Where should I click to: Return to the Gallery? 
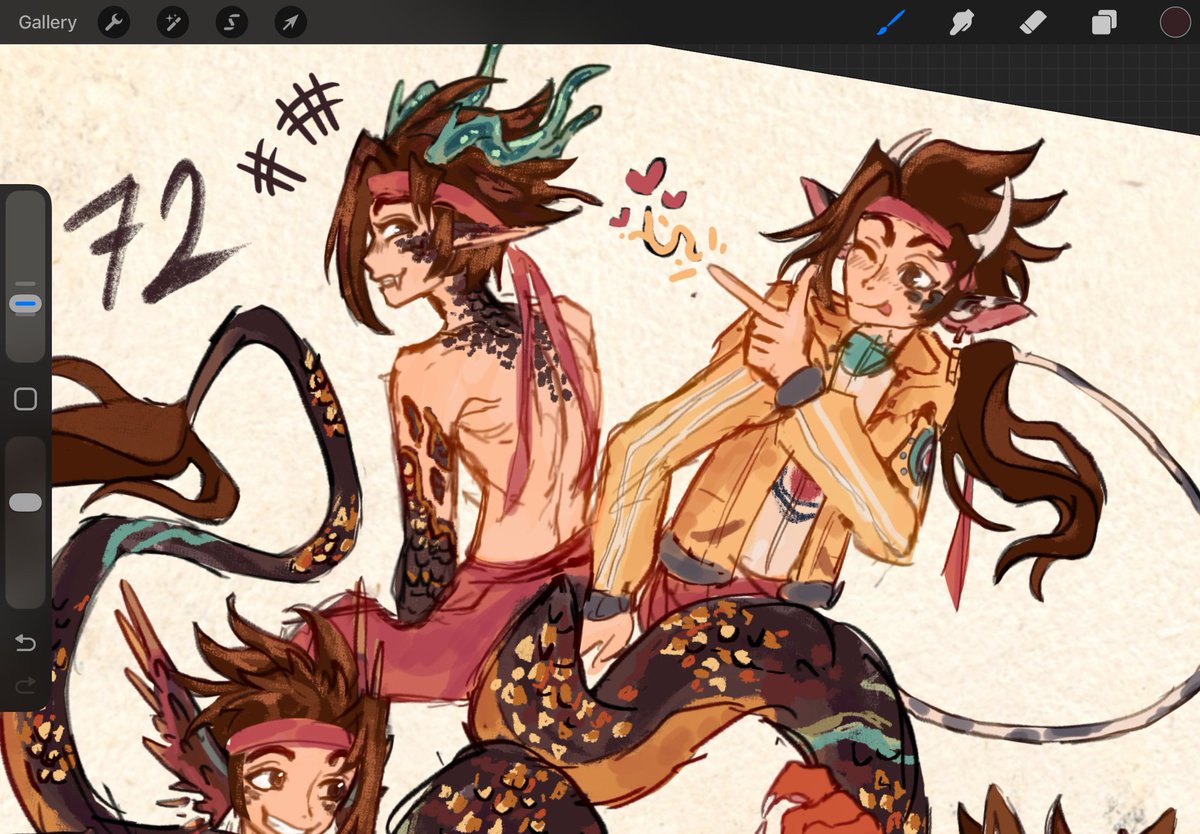[47, 22]
